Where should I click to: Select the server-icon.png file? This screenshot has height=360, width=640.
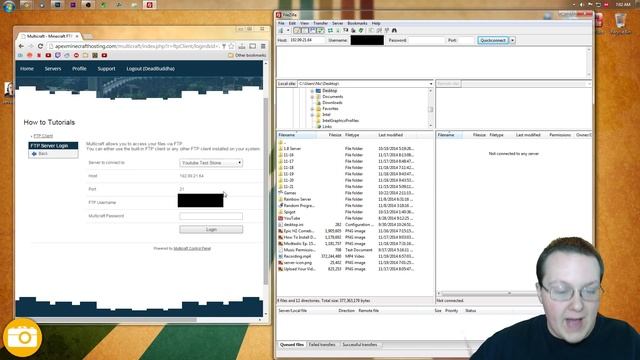298,262
